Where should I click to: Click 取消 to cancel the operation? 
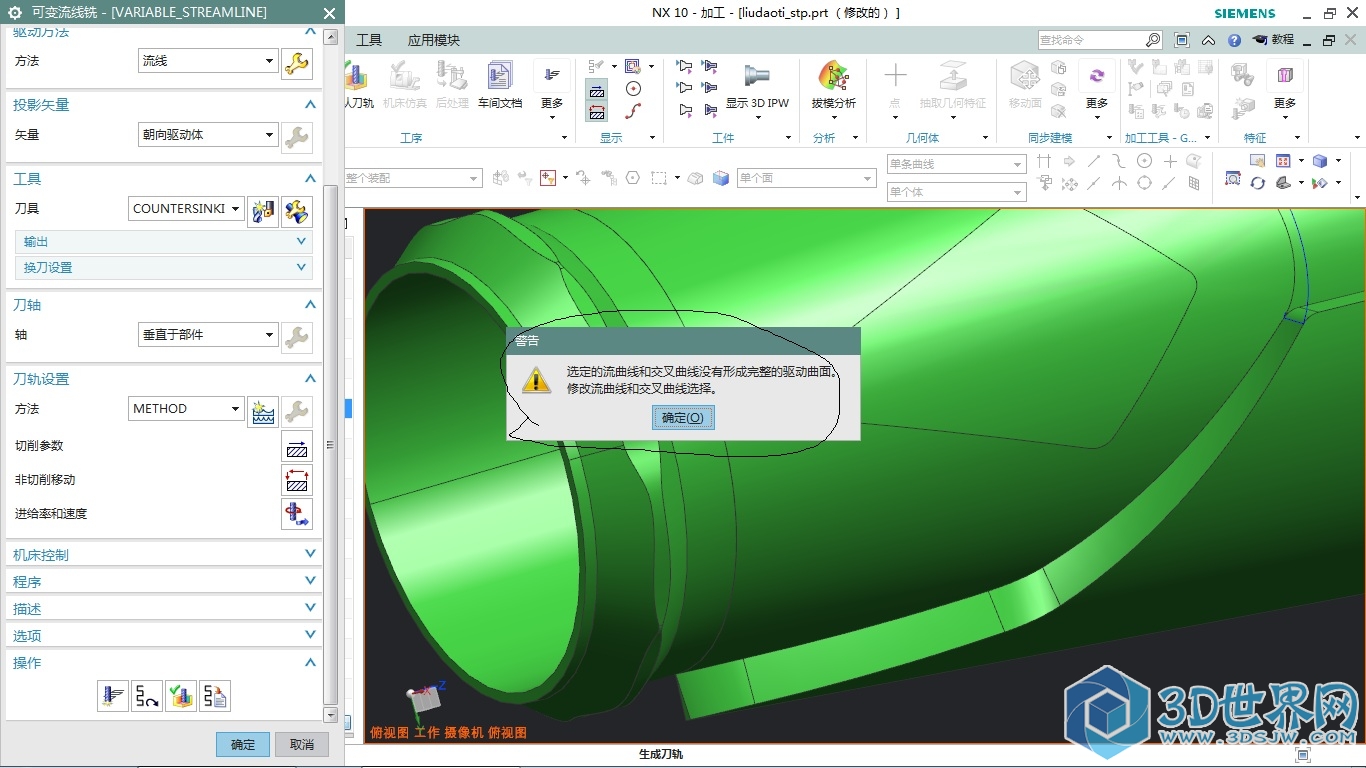pos(302,745)
